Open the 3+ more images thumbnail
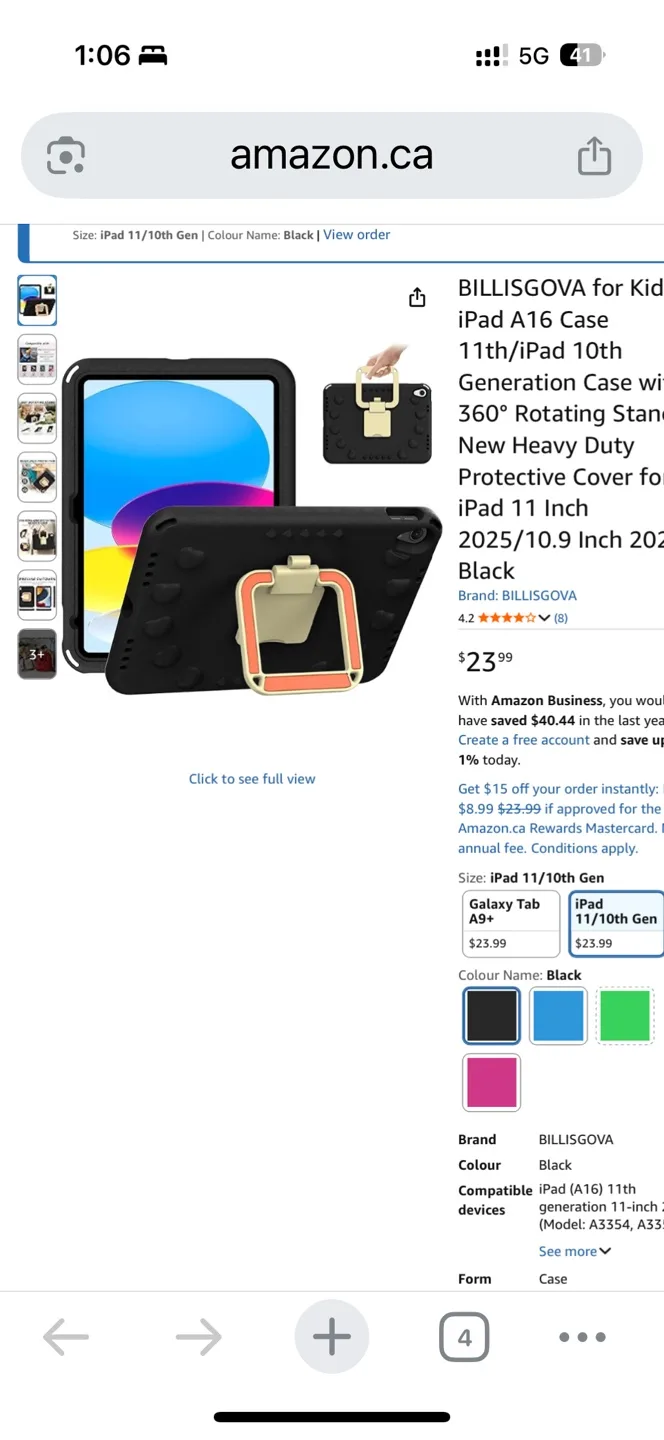This screenshot has width=664, height=1440. 37,654
